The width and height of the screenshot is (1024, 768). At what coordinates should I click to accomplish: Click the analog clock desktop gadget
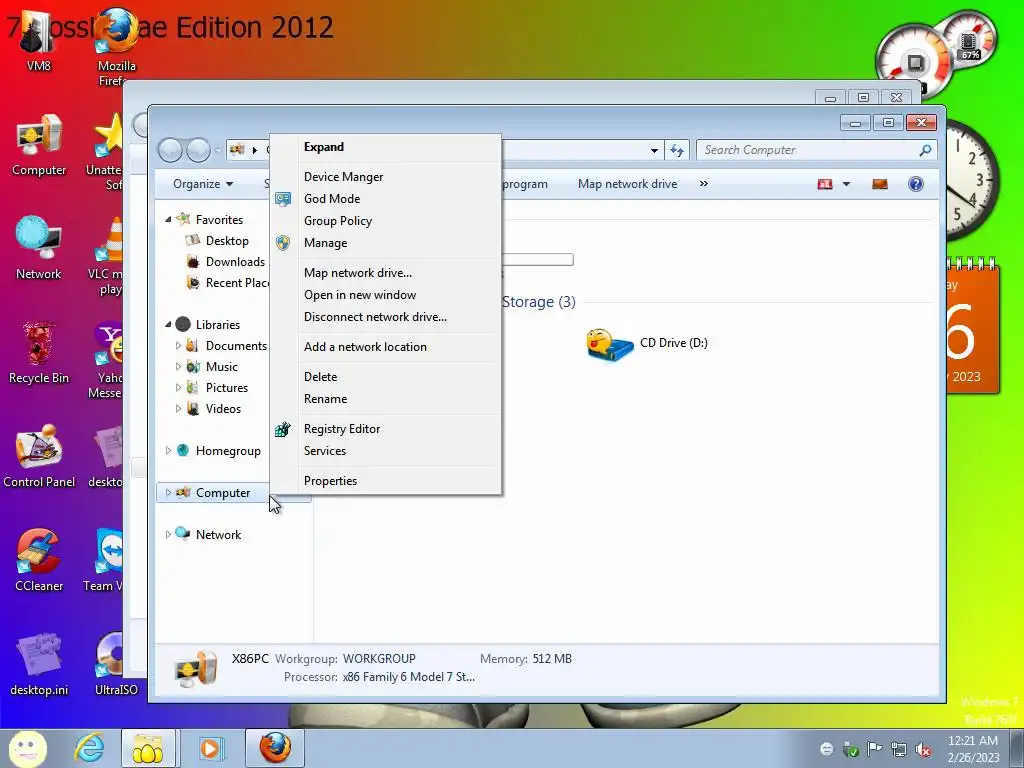[971, 181]
